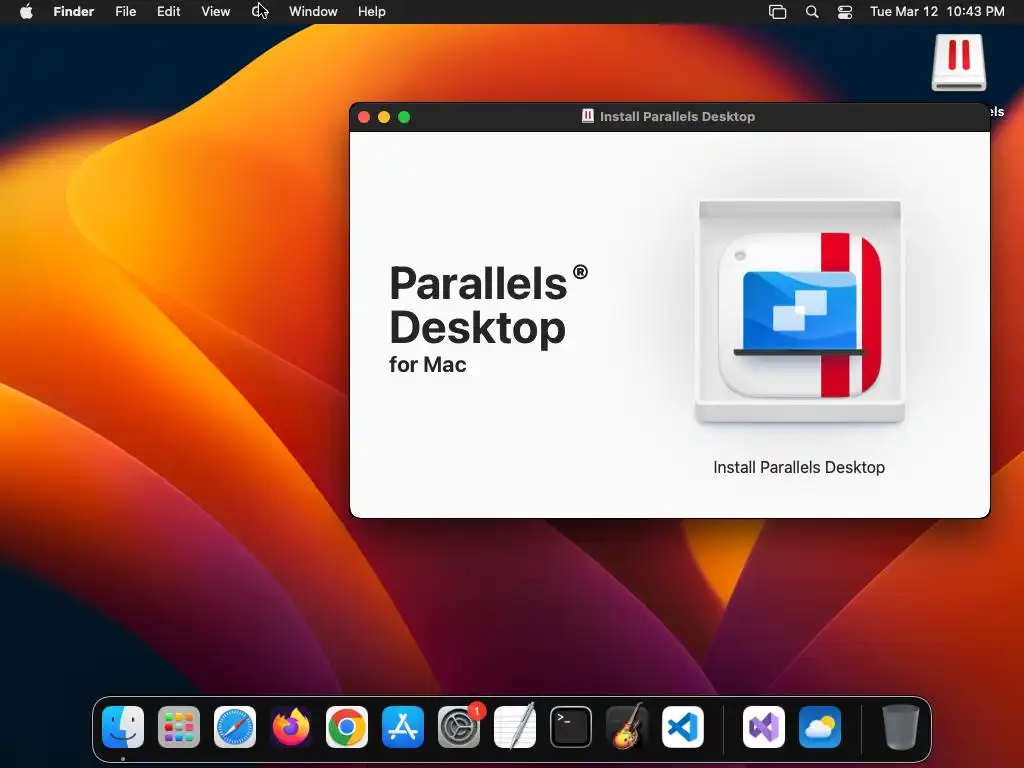Open Control Center in the menu bar
Screen dimensions: 1024x768
click(x=845, y=12)
